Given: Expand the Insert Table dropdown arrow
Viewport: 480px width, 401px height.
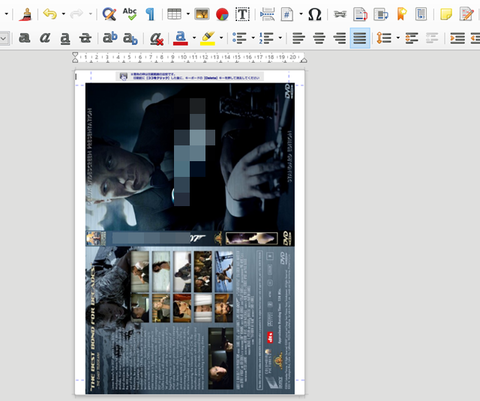Looking at the screenshot, I should (x=188, y=14).
